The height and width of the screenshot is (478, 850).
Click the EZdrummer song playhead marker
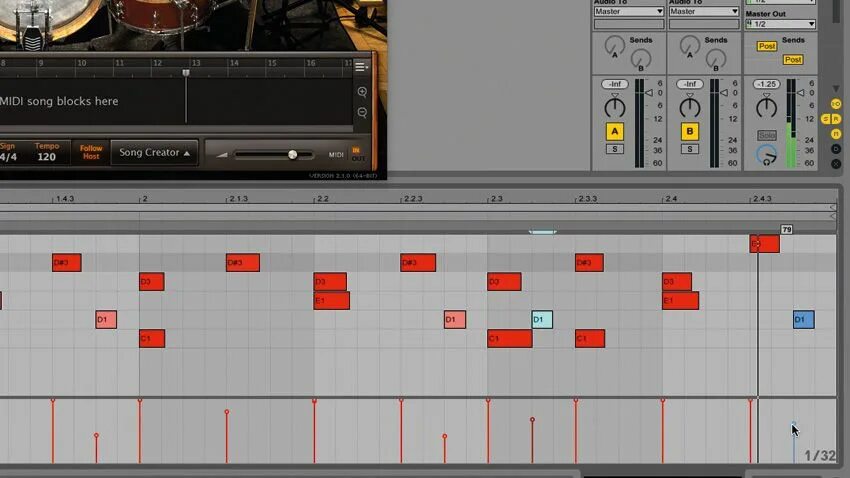click(186, 73)
